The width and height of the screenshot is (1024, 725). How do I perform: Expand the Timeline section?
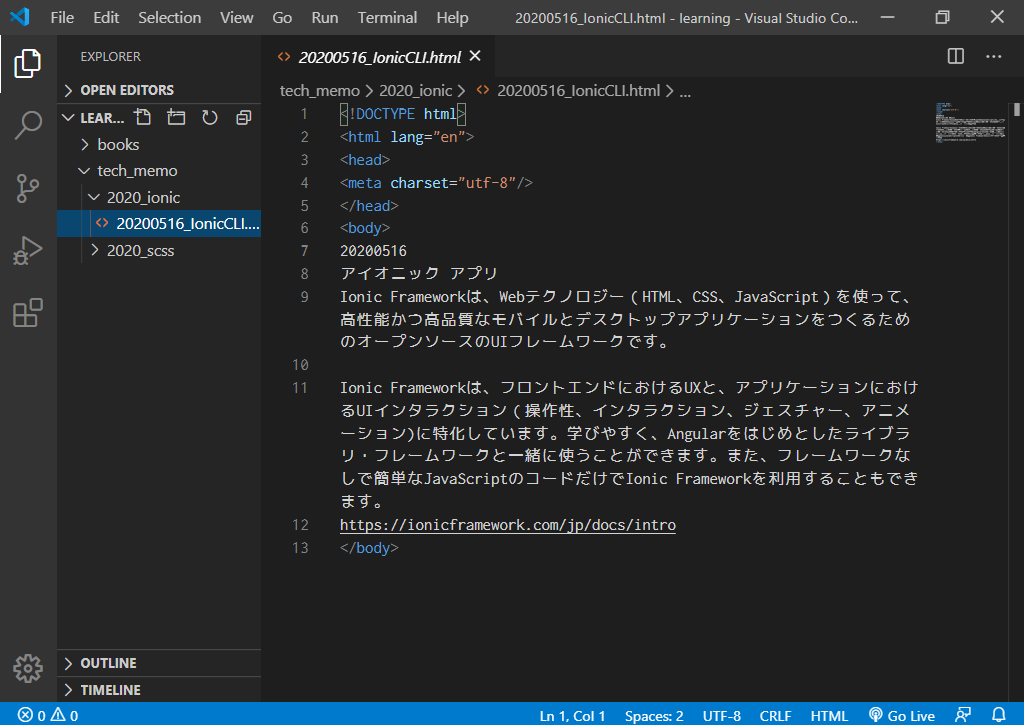pos(159,690)
